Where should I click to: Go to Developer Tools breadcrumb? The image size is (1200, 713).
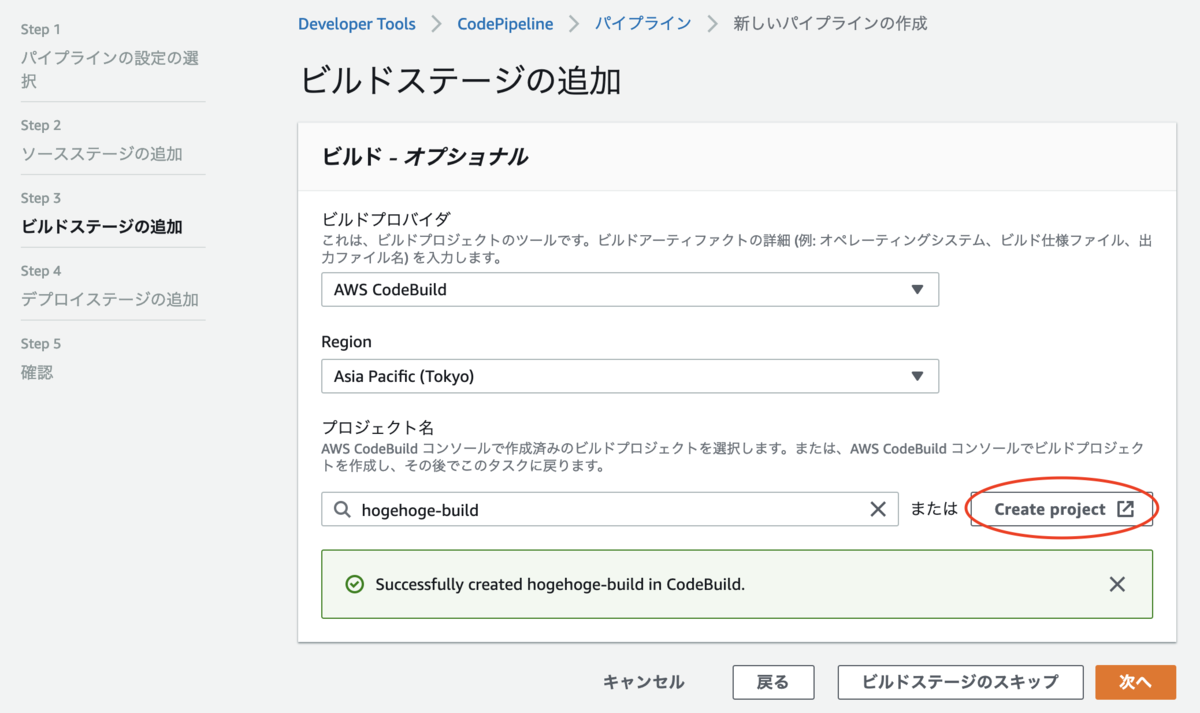click(x=357, y=23)
